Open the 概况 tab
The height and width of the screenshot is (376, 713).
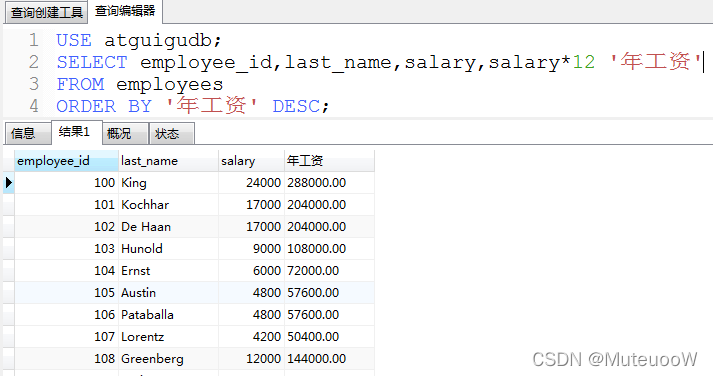pos(125,133)
